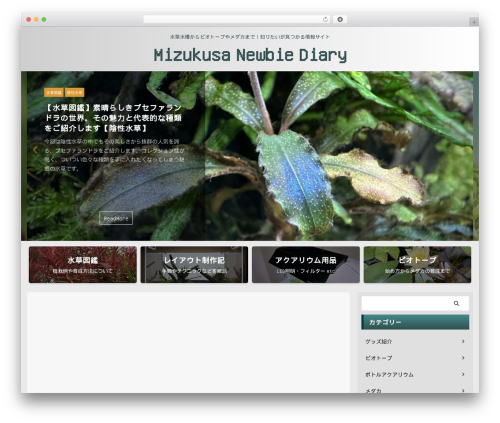Click the search magnifier icon
The image size is (500, 423).
(456, 303)
